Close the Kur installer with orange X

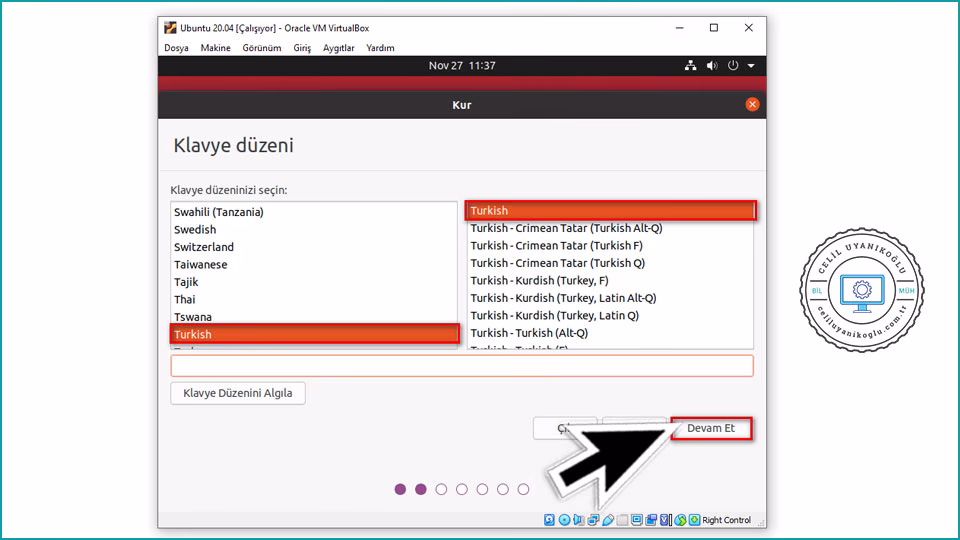[752, 105]
